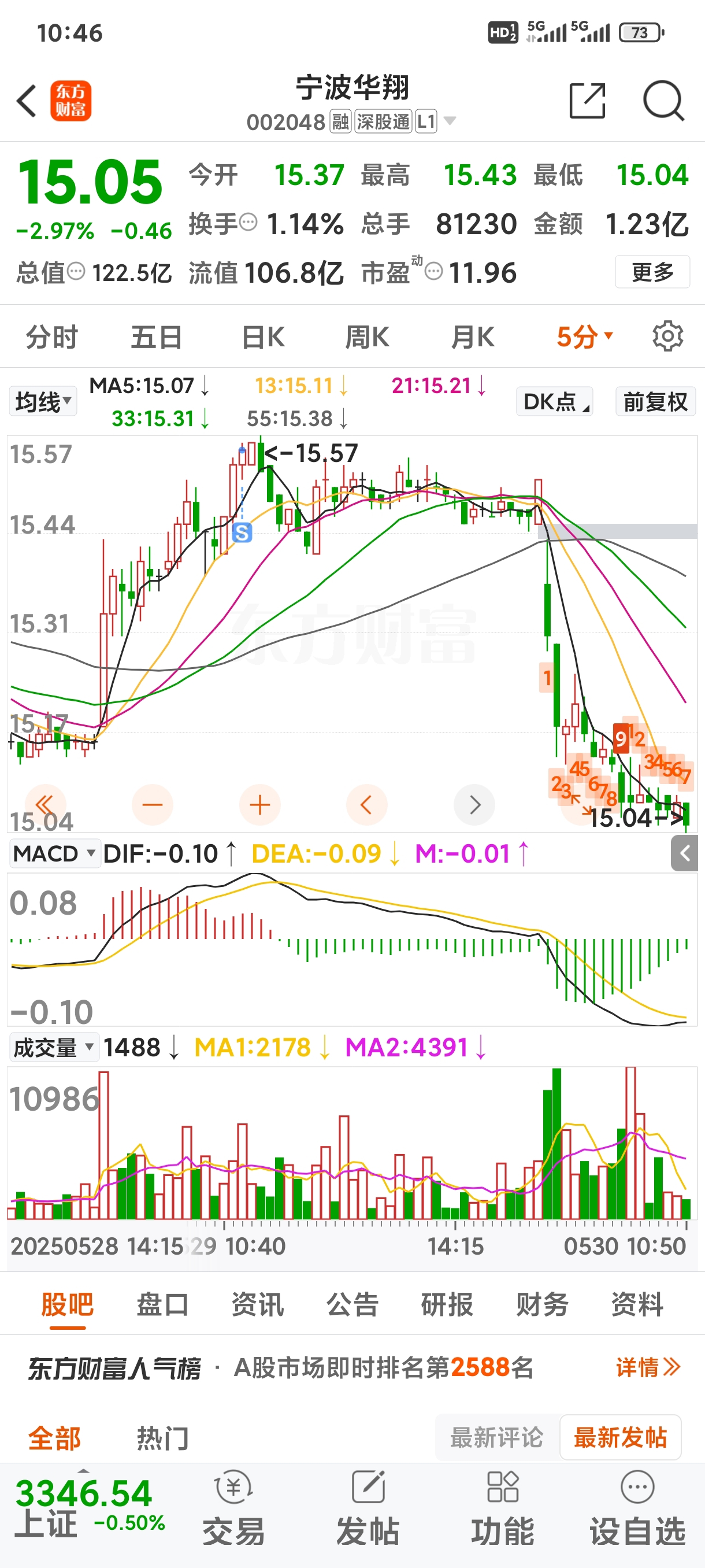Switch to 最新评论 sorting
Screen dimensions: 705x1568
(x=497, y=1437)
